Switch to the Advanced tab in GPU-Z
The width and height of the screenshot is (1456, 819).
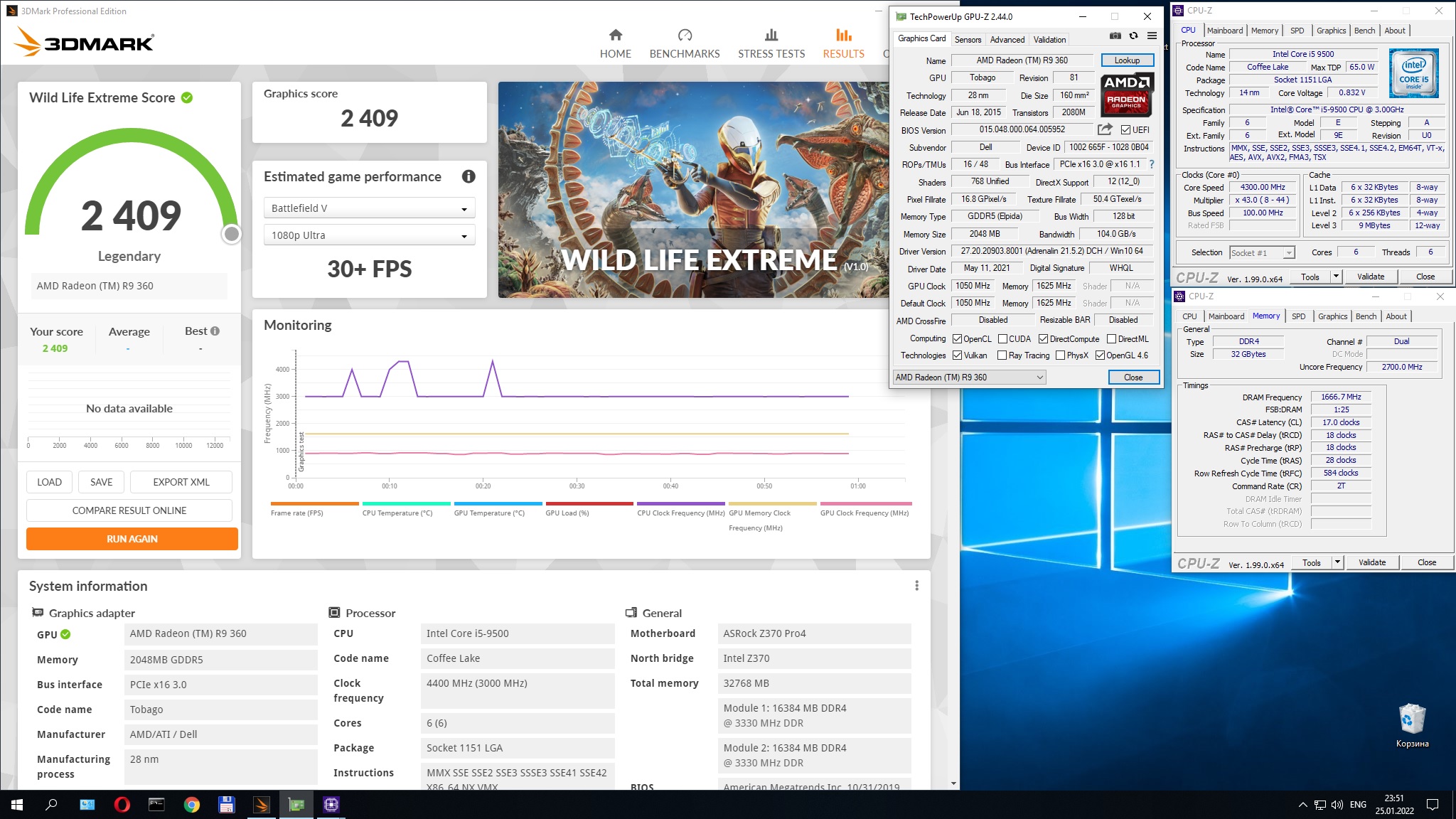click(x=1007, y=40)
